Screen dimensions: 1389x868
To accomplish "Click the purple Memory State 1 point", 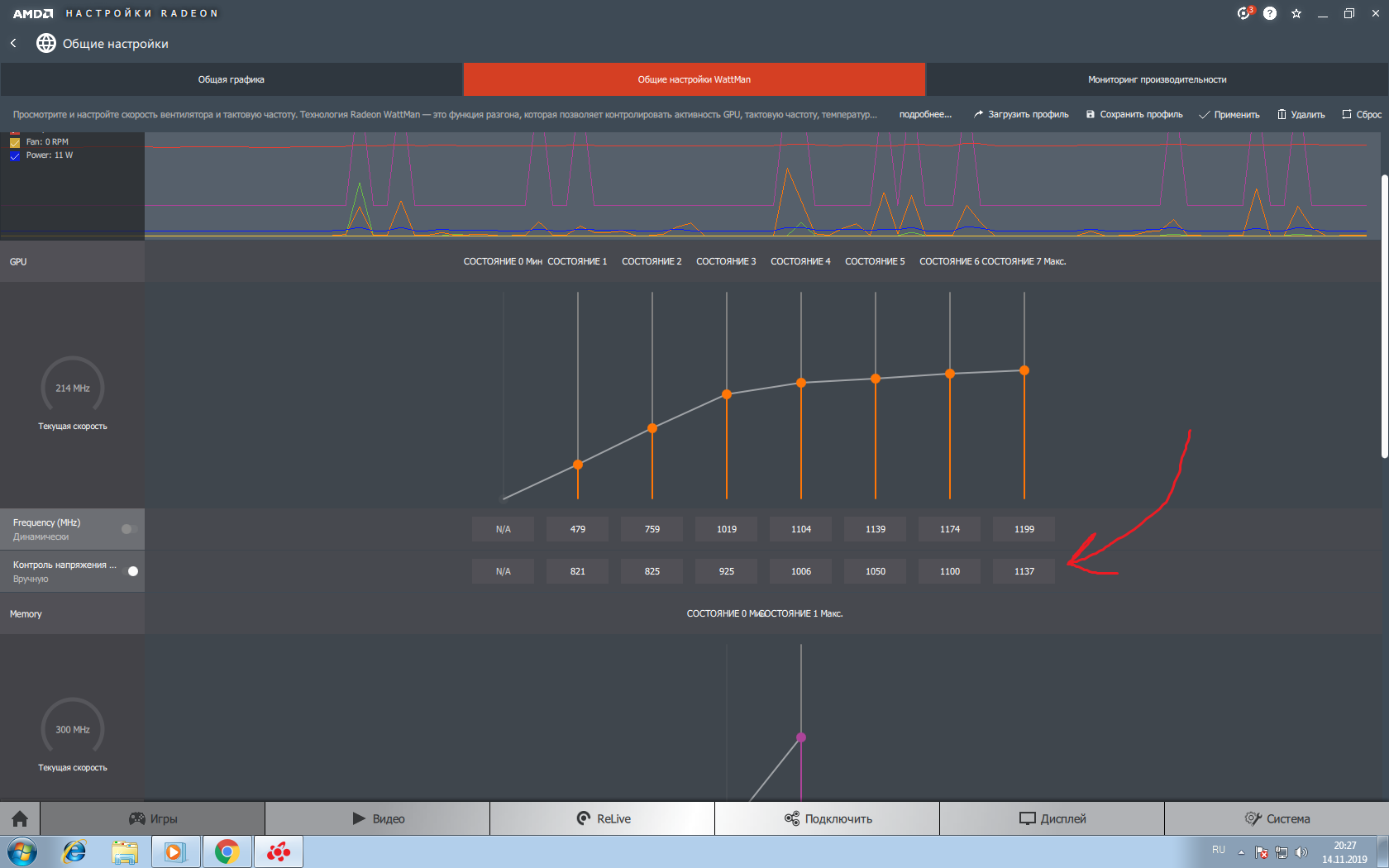I will (801, 737).
